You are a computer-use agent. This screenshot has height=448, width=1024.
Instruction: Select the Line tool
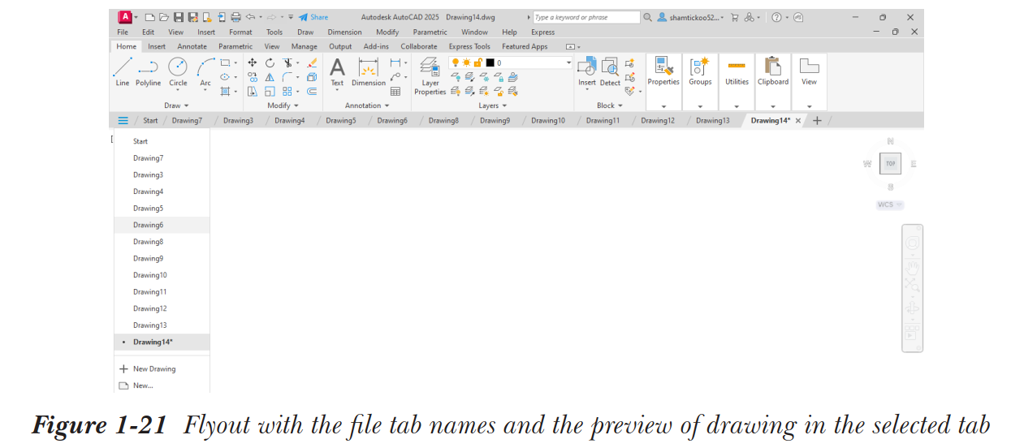pyautogui.click(x=122, y=71)
